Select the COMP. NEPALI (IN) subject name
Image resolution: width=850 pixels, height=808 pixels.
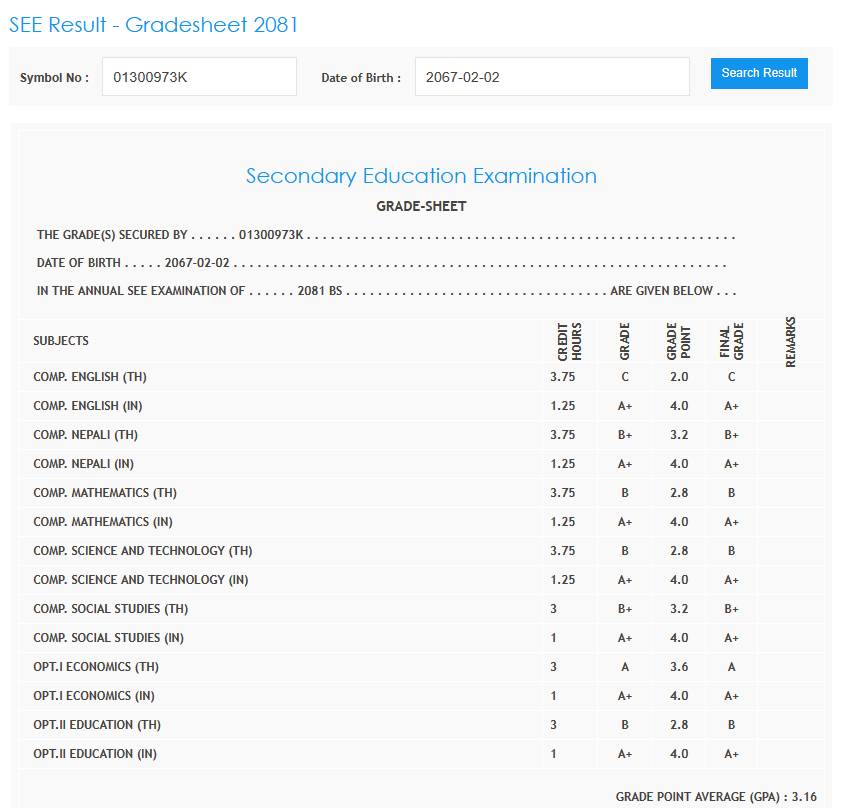[x=83, y=464]
